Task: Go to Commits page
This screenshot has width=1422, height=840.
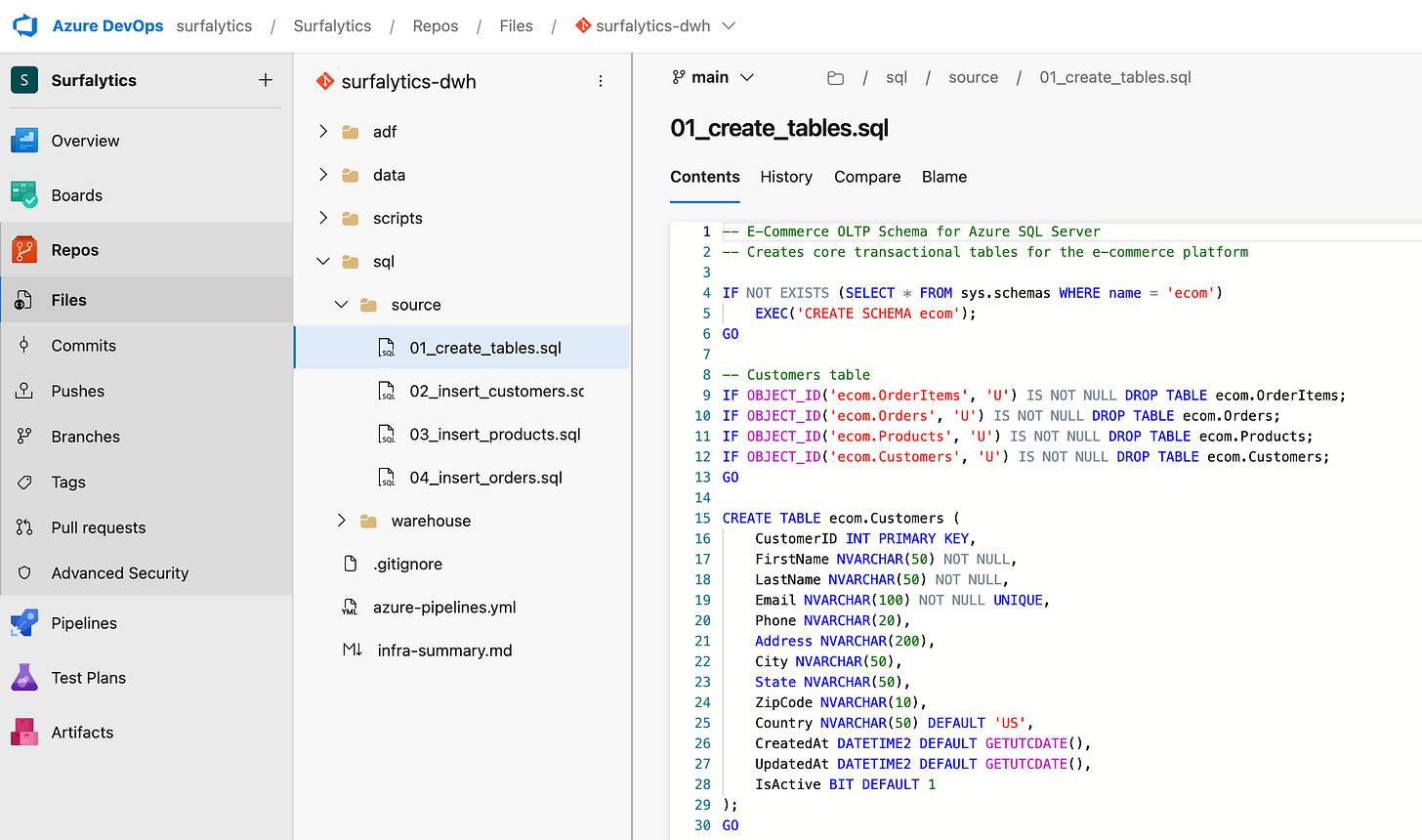Action: click(83, 346)
